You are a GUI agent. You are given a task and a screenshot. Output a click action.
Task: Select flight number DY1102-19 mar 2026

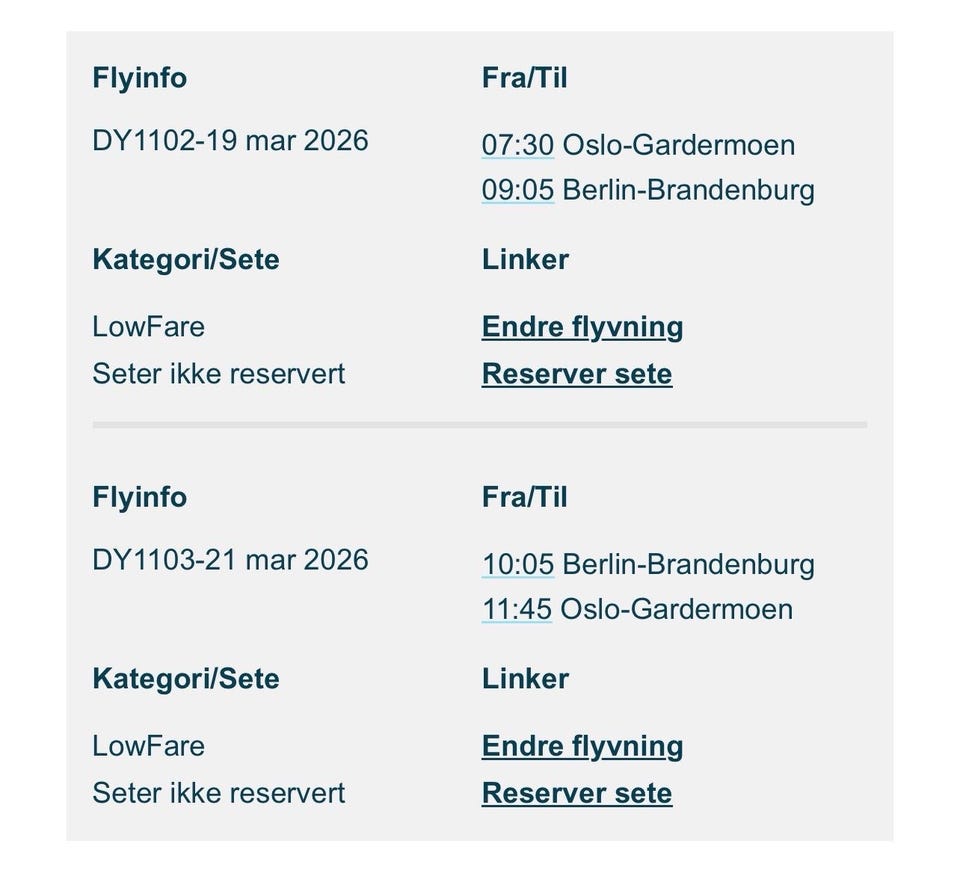click(230, 140)
